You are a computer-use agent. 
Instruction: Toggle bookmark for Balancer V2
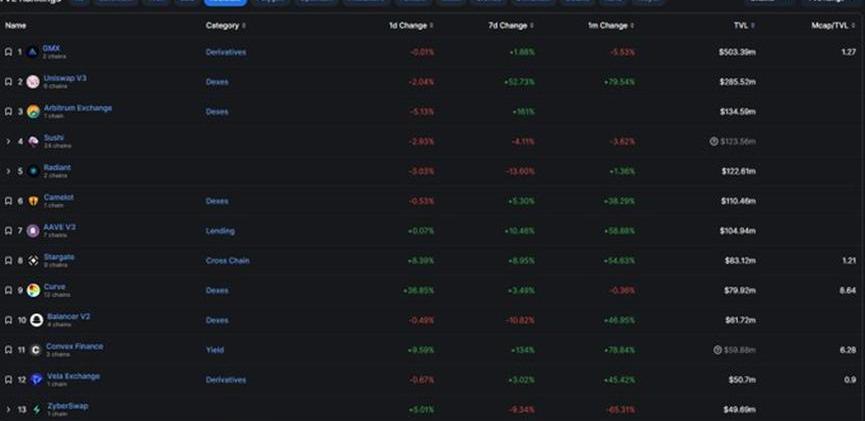8,321
